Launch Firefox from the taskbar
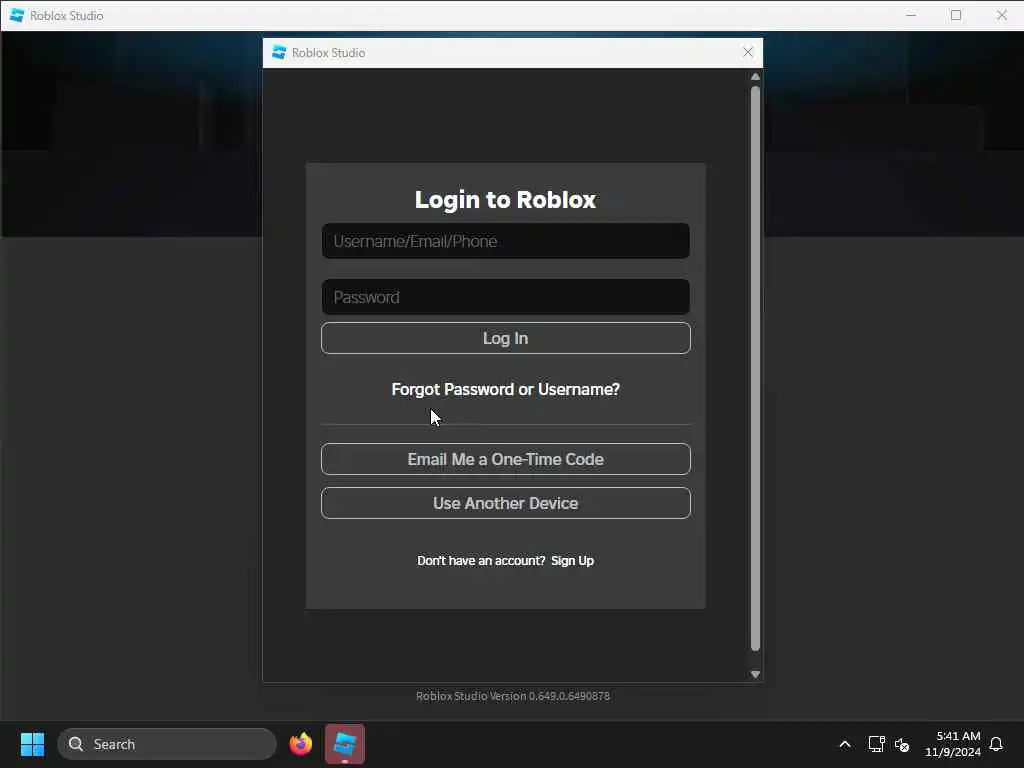This screenshot has height=768, width=1024. [300, 744]
